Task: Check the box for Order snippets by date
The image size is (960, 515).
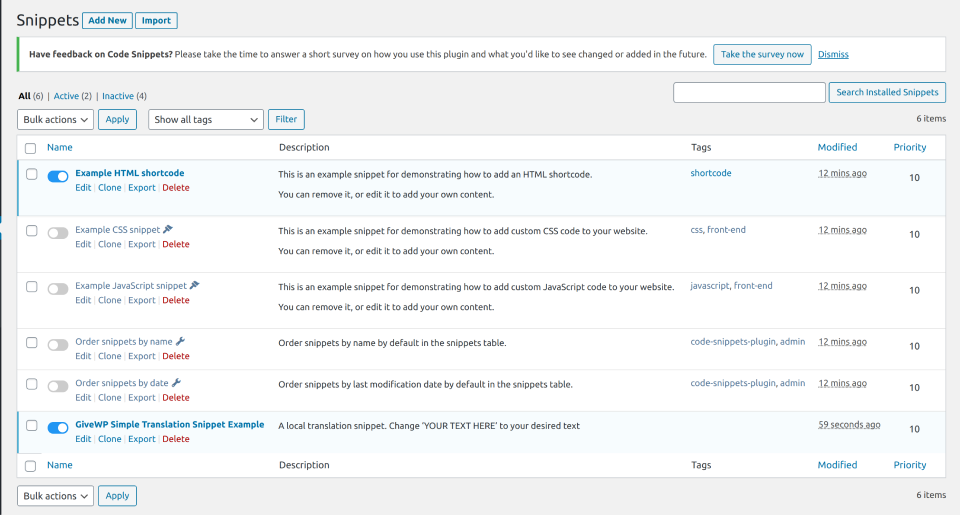Action: (32, 384)
